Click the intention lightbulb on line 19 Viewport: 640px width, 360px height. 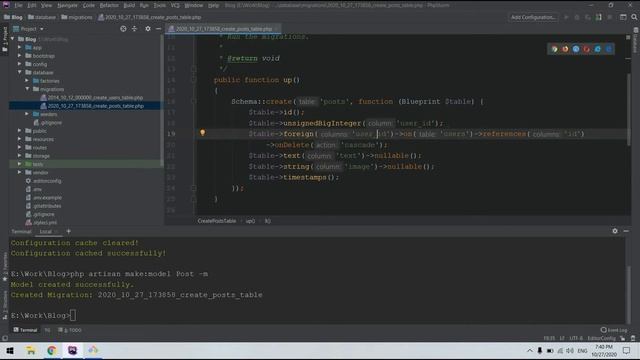pyautogui.click(x=202, y=133)
